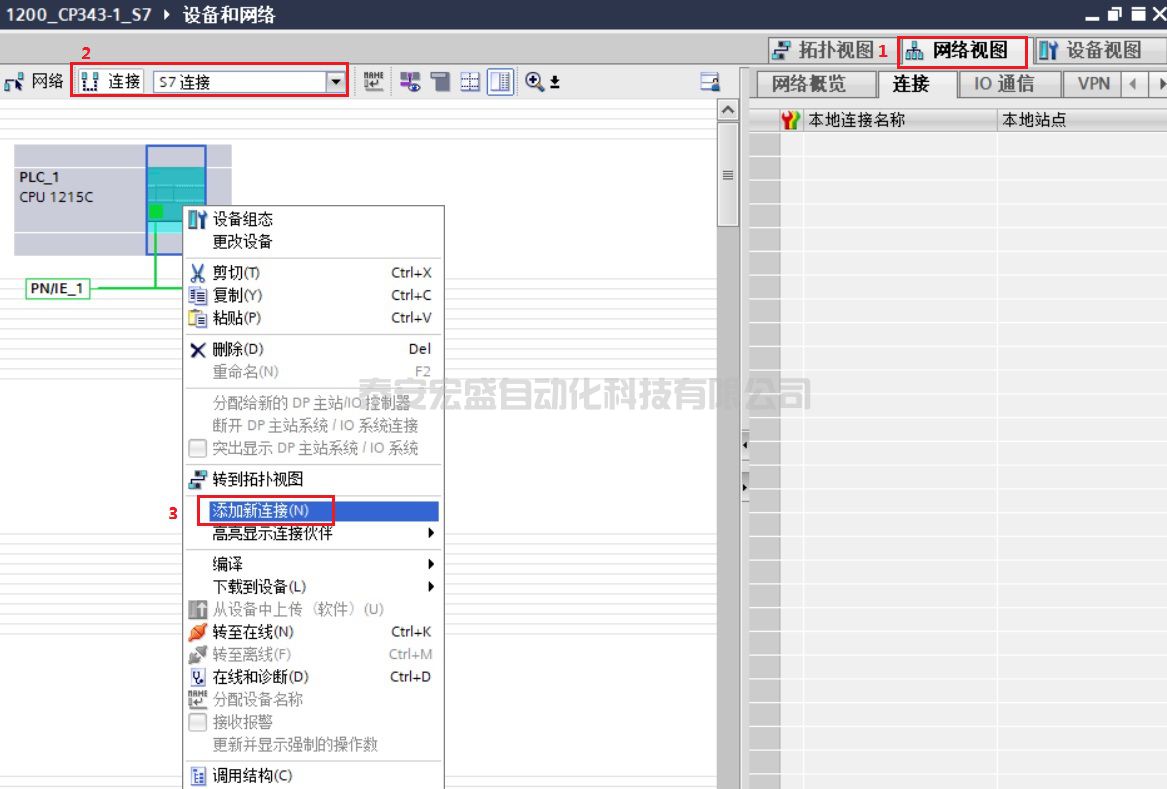Click the scroll up arrow of network view

tap(728, 110)
